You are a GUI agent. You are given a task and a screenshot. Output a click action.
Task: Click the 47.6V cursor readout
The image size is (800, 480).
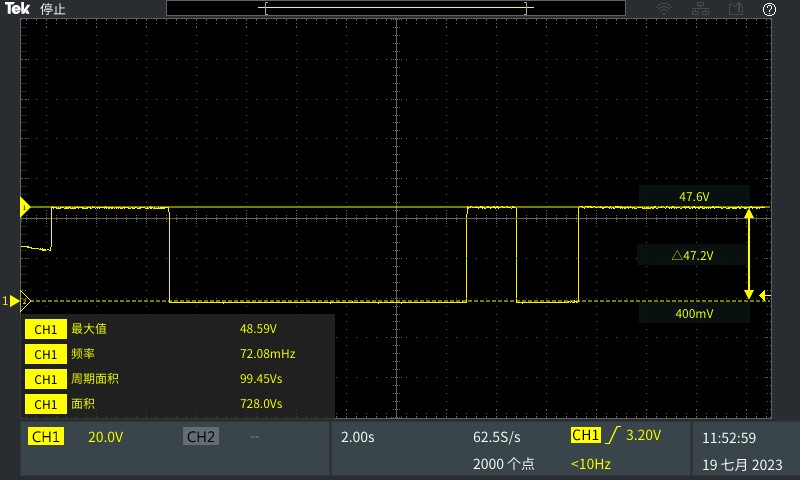(x=693, y=197)
